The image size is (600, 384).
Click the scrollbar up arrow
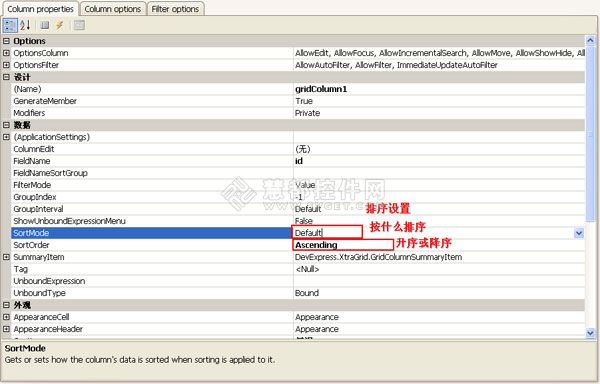click(590, 40)
